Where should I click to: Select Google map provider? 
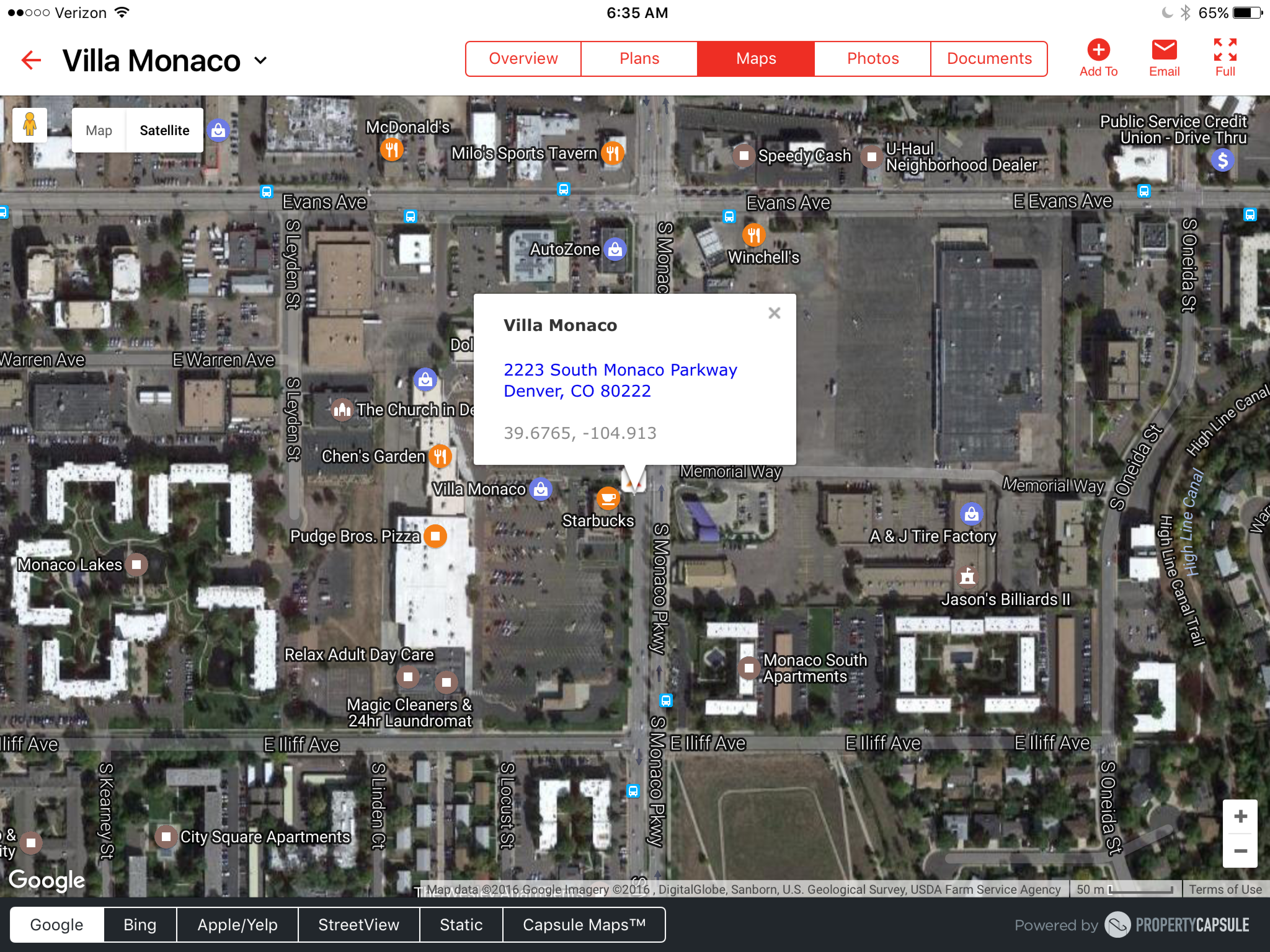tap(57, 924)
